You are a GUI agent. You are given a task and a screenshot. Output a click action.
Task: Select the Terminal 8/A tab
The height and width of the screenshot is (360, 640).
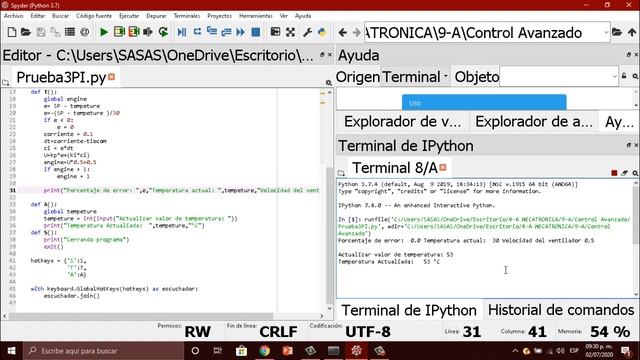(395, 168)
